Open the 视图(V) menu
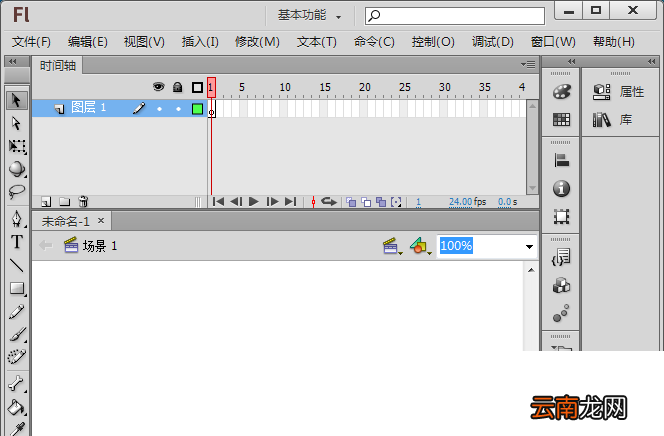Viewport: 664px width, 436px height. coord(144,42)
